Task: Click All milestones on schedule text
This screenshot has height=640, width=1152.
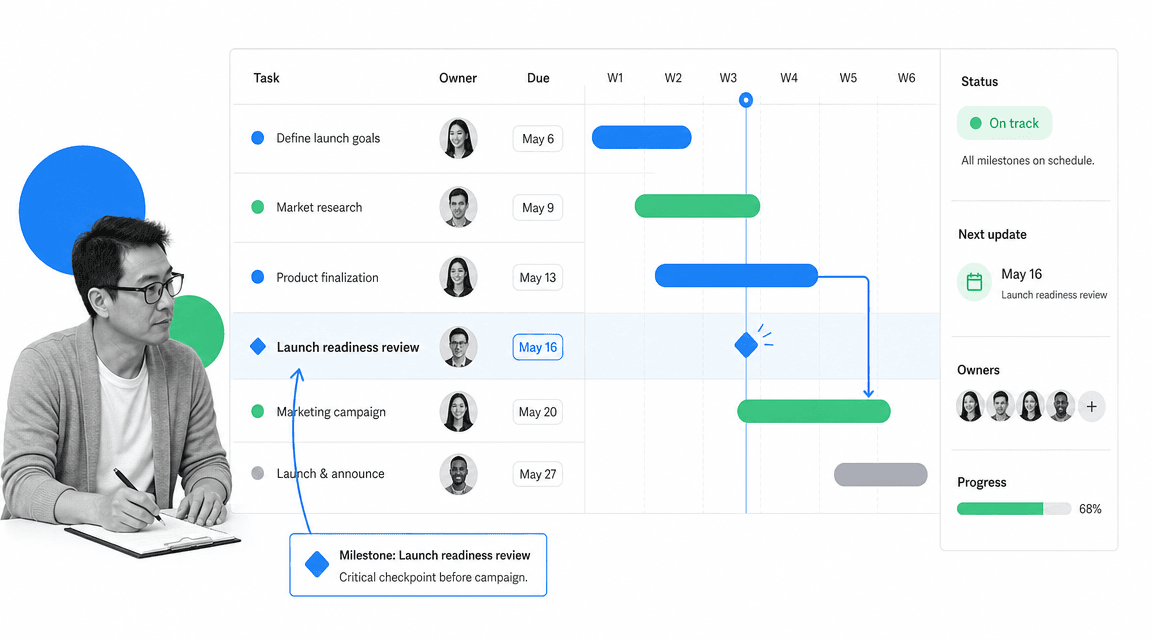Action: [x=1028, y=160]
